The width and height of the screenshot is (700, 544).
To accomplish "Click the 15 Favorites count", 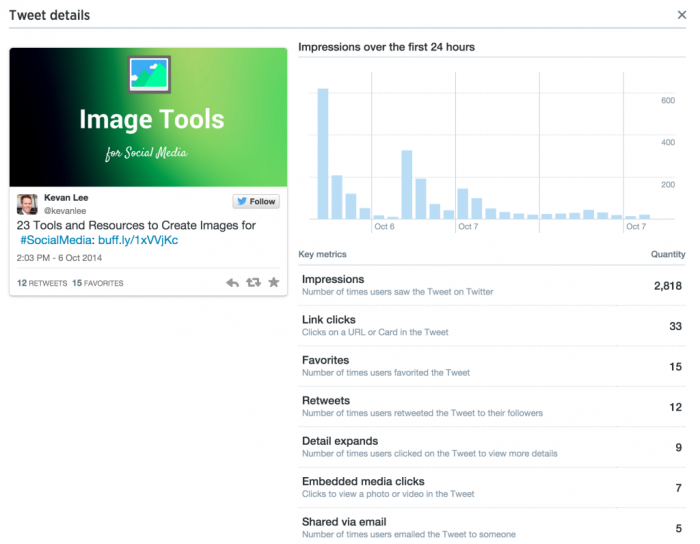I will pyautogui.click(x=98, y=283).
